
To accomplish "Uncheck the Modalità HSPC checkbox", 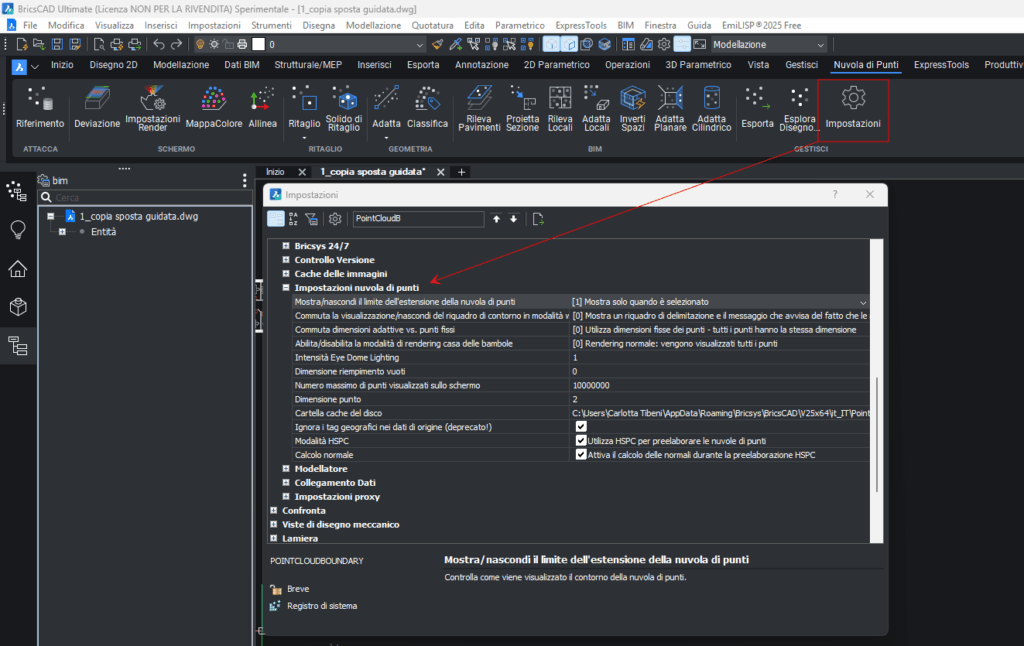I will (581, 440).
